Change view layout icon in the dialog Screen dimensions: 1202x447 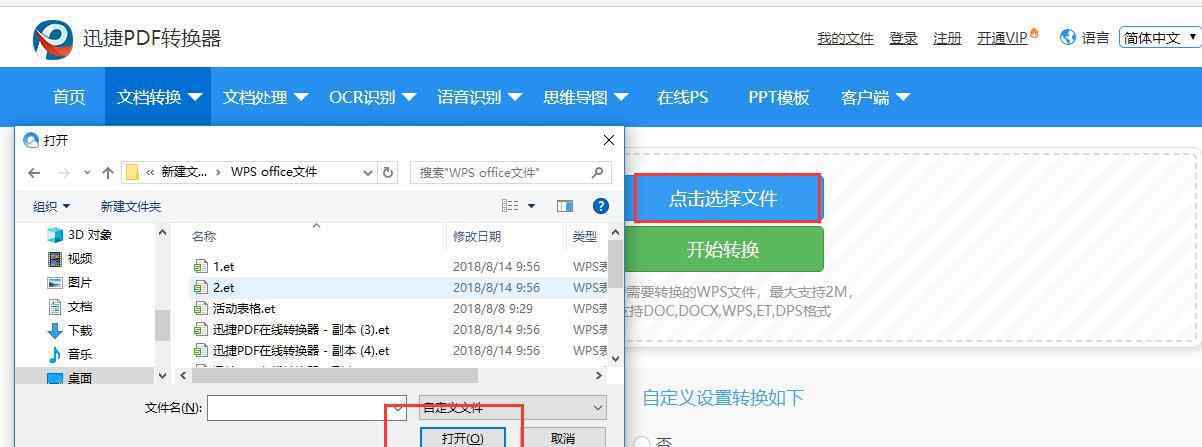510,206
